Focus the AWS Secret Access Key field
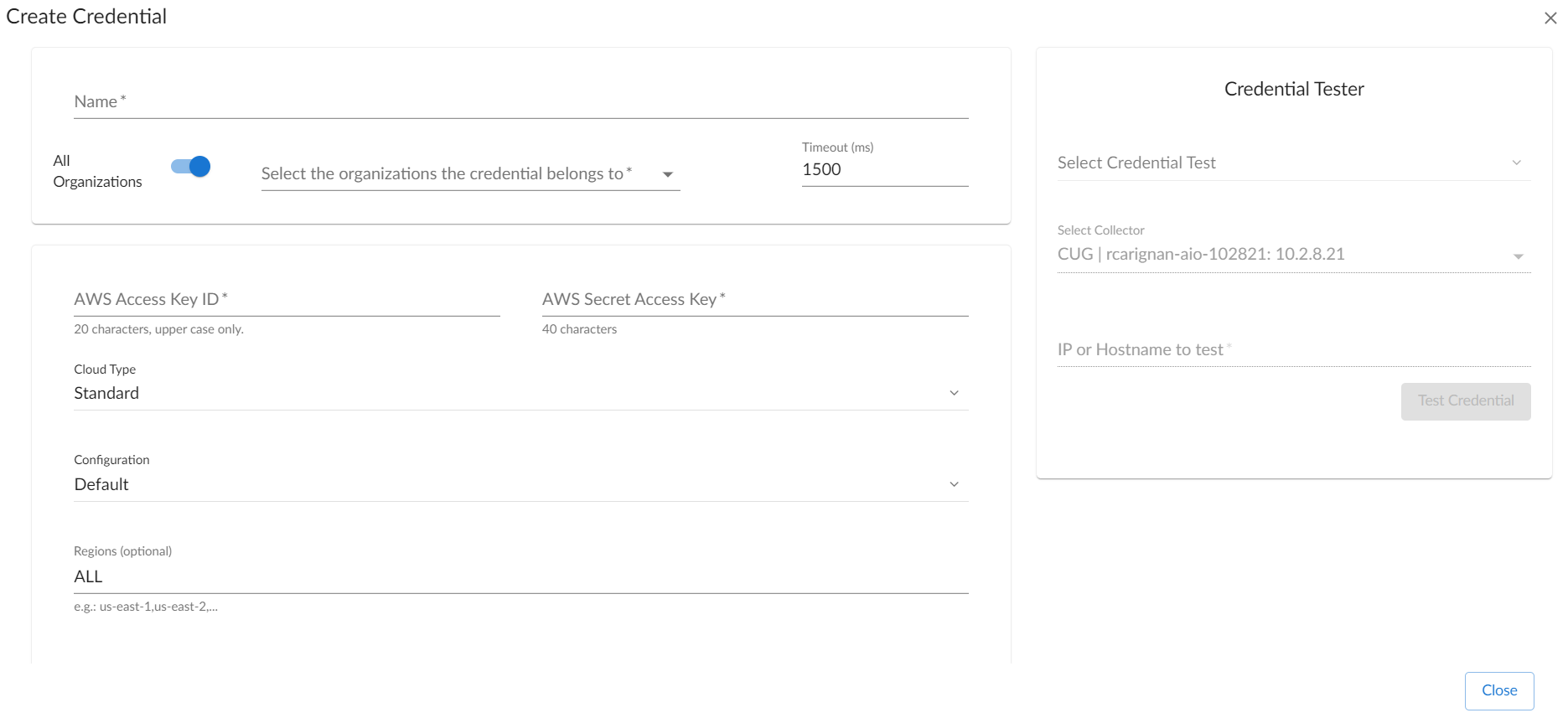The width and height of the screenshot is (1568, 718). tap(754, 300)
